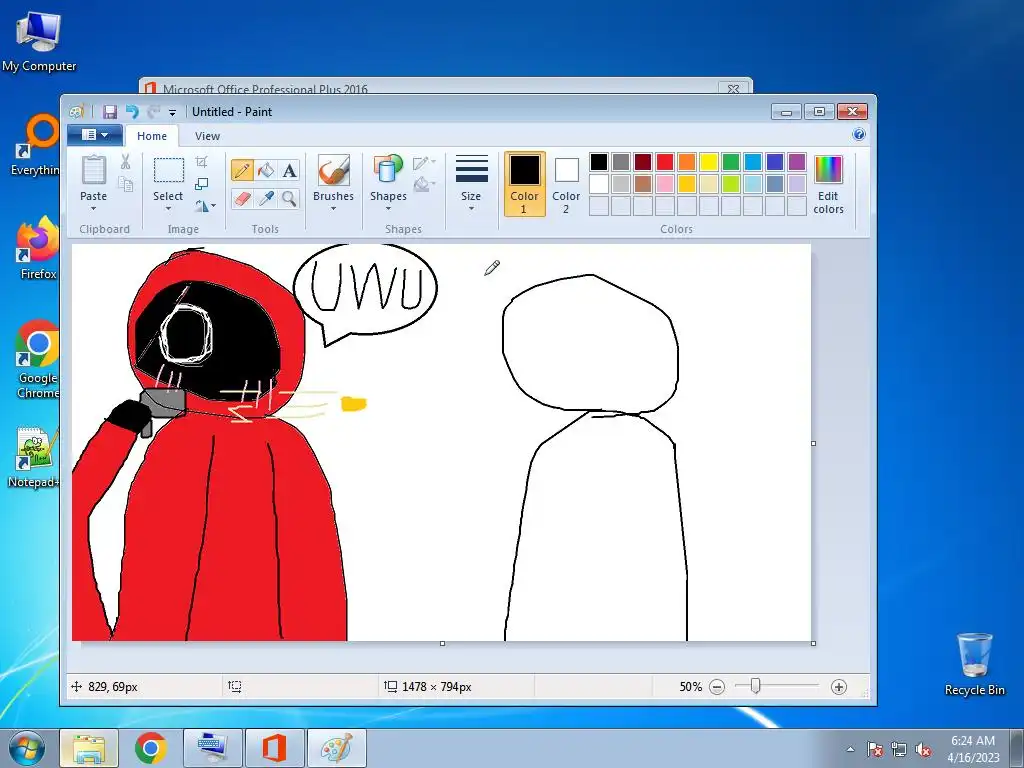Click the muted volume tray icon
1024x768 pixels.
923,750
